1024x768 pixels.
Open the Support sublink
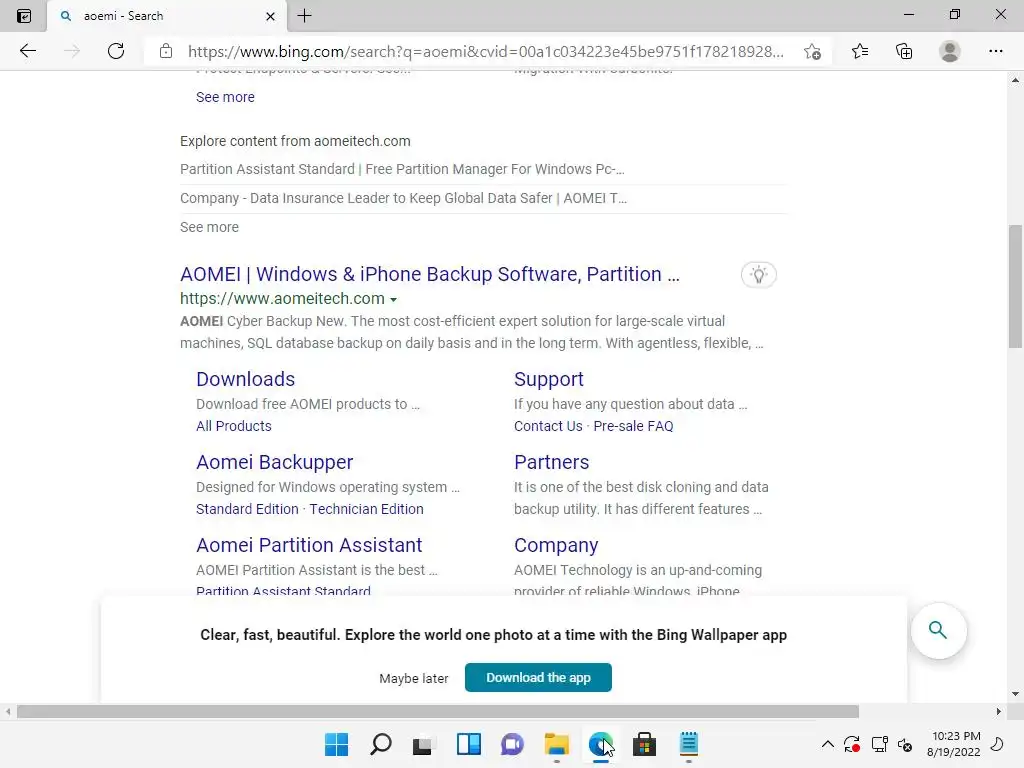click(x=549, y=379)
